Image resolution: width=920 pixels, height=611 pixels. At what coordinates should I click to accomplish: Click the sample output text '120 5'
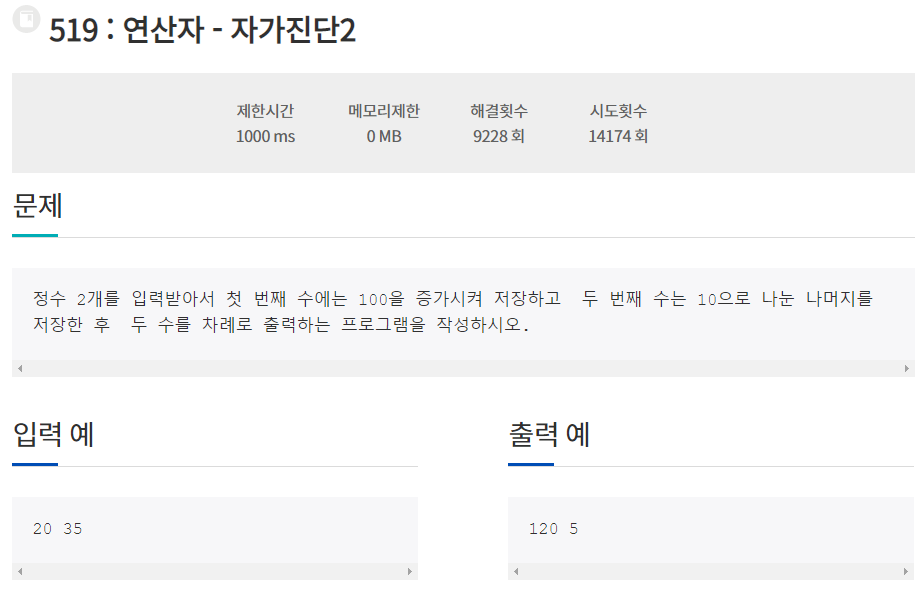pos(553,528)
